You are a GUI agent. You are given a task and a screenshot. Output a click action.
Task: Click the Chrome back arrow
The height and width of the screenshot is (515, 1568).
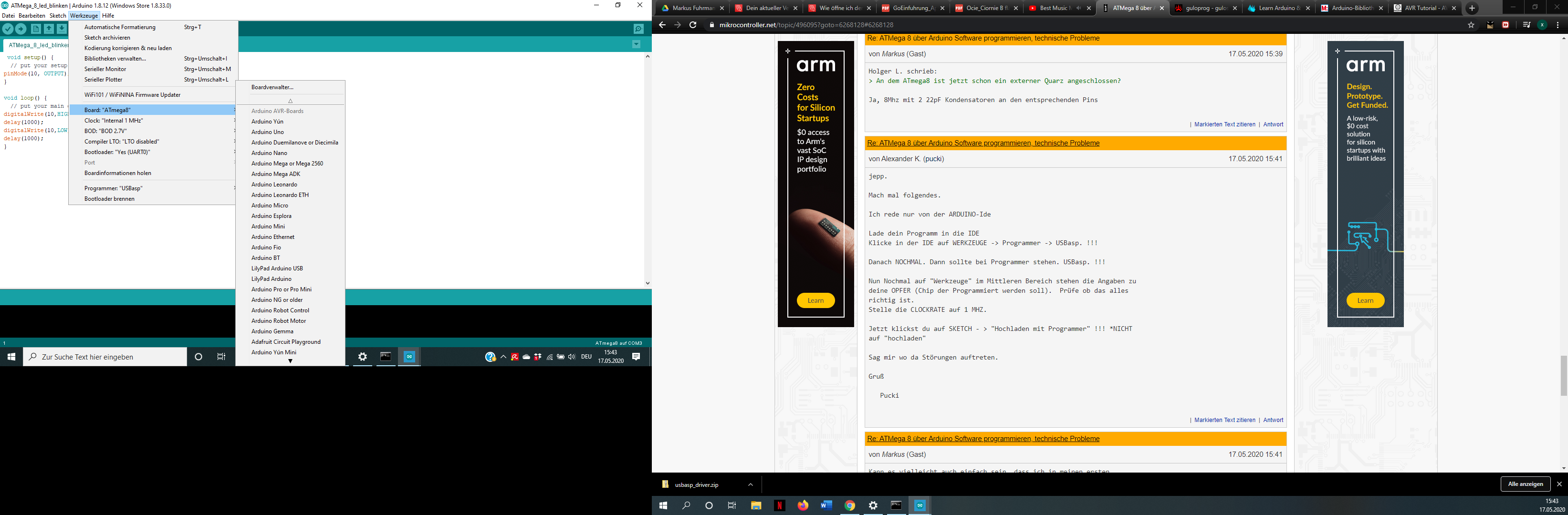[x=662, y=25]
